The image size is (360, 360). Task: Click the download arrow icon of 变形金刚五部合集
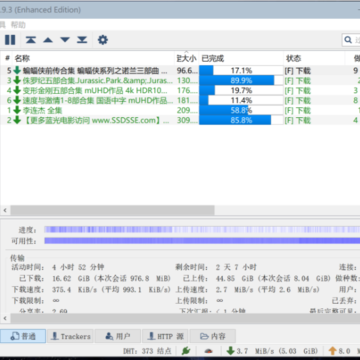(17, 90)
